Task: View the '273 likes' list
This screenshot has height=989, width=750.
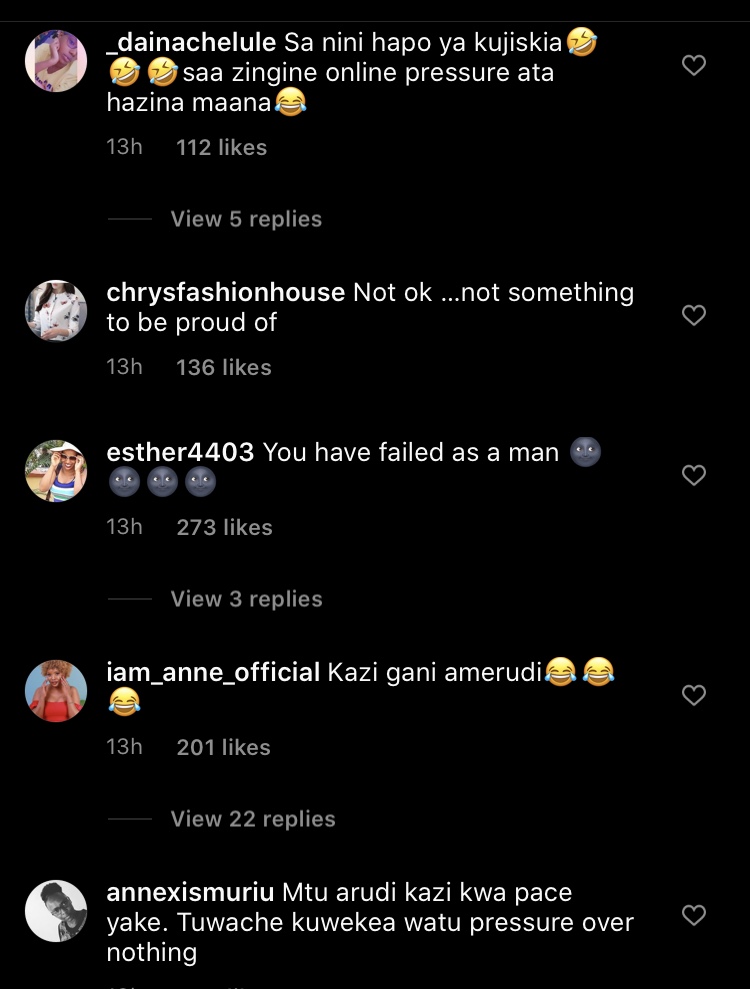Action: (x=224, y=527)
